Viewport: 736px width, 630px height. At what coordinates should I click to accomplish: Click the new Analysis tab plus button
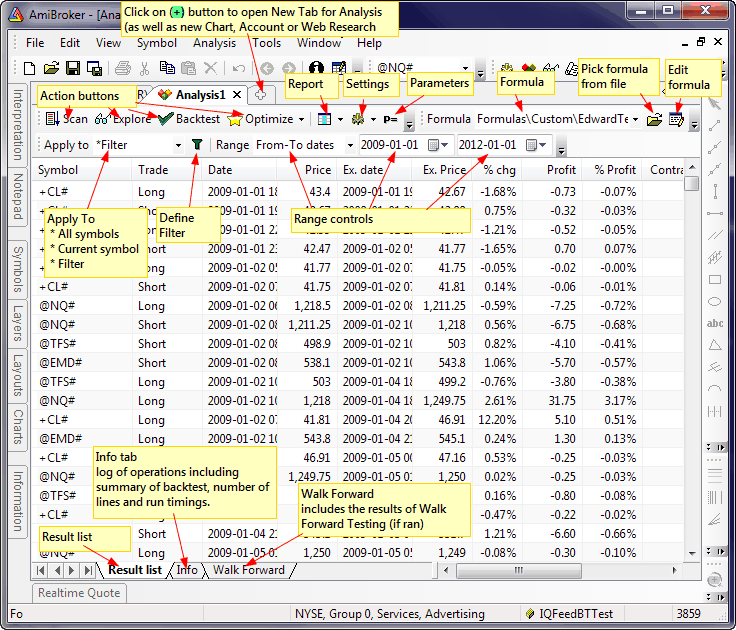260,94
